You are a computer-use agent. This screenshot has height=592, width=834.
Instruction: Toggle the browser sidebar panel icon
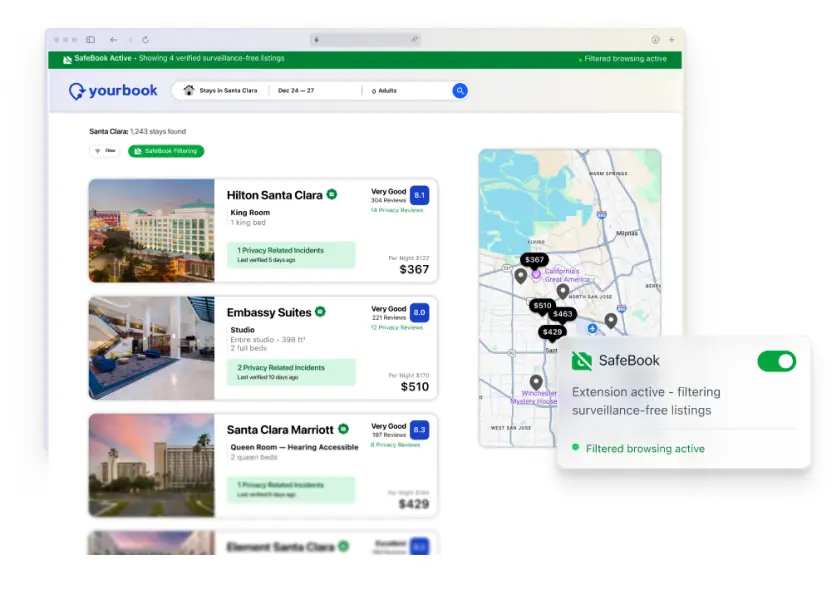coord(90,39)
